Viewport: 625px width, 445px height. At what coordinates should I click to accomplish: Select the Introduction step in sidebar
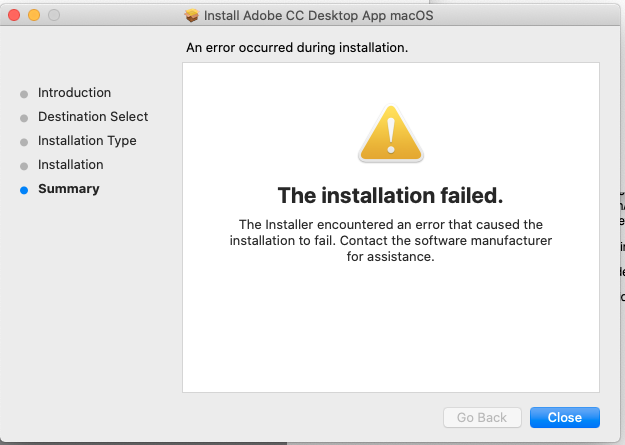click(x=75, y=93)
